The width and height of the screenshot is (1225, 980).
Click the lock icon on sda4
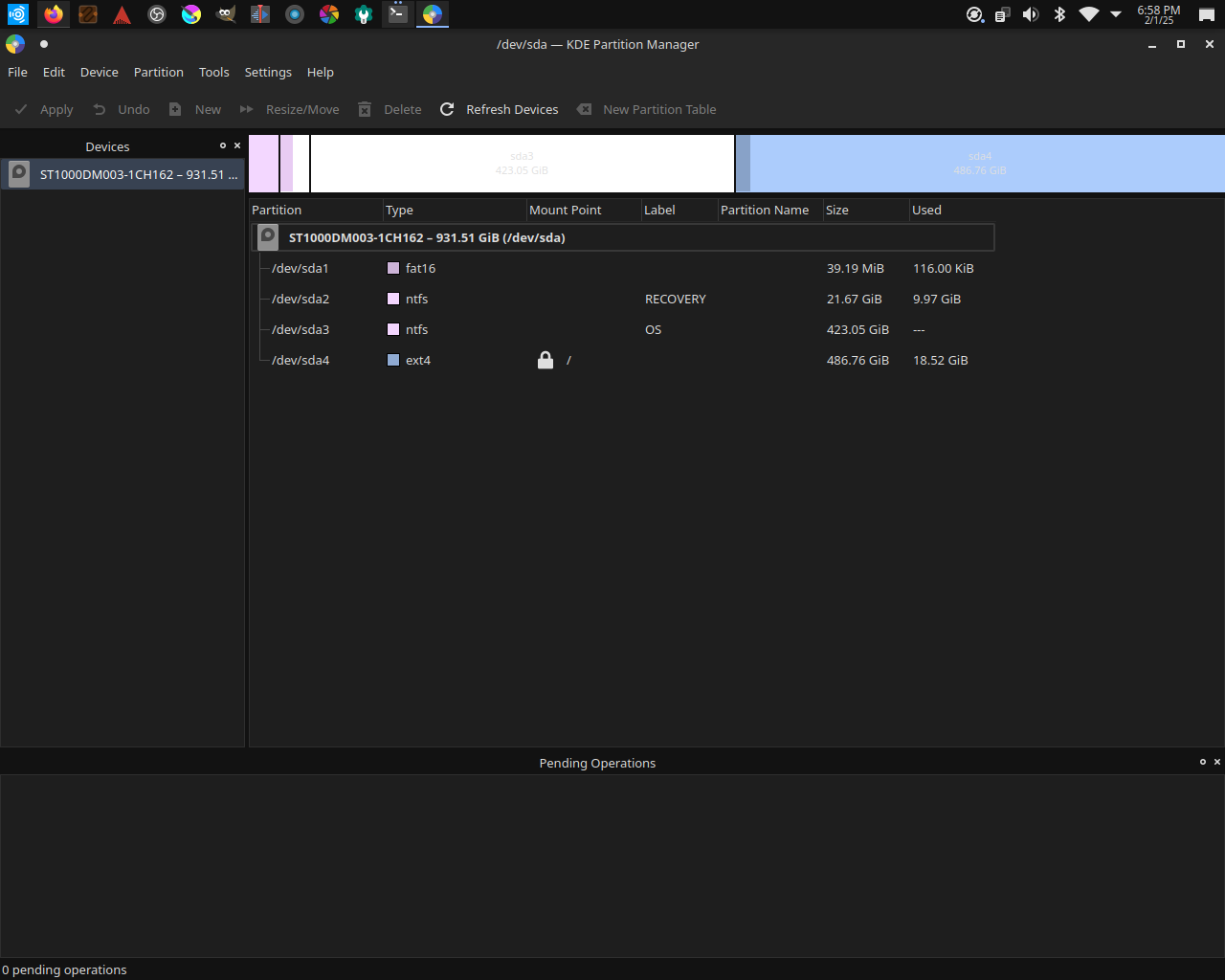546,360
